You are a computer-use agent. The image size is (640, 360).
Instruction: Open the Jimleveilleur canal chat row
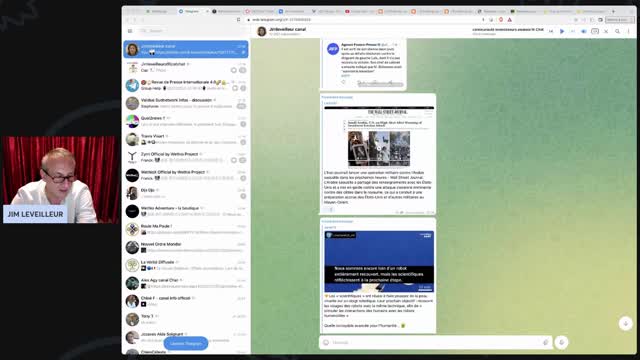click(x=186, y=49)
